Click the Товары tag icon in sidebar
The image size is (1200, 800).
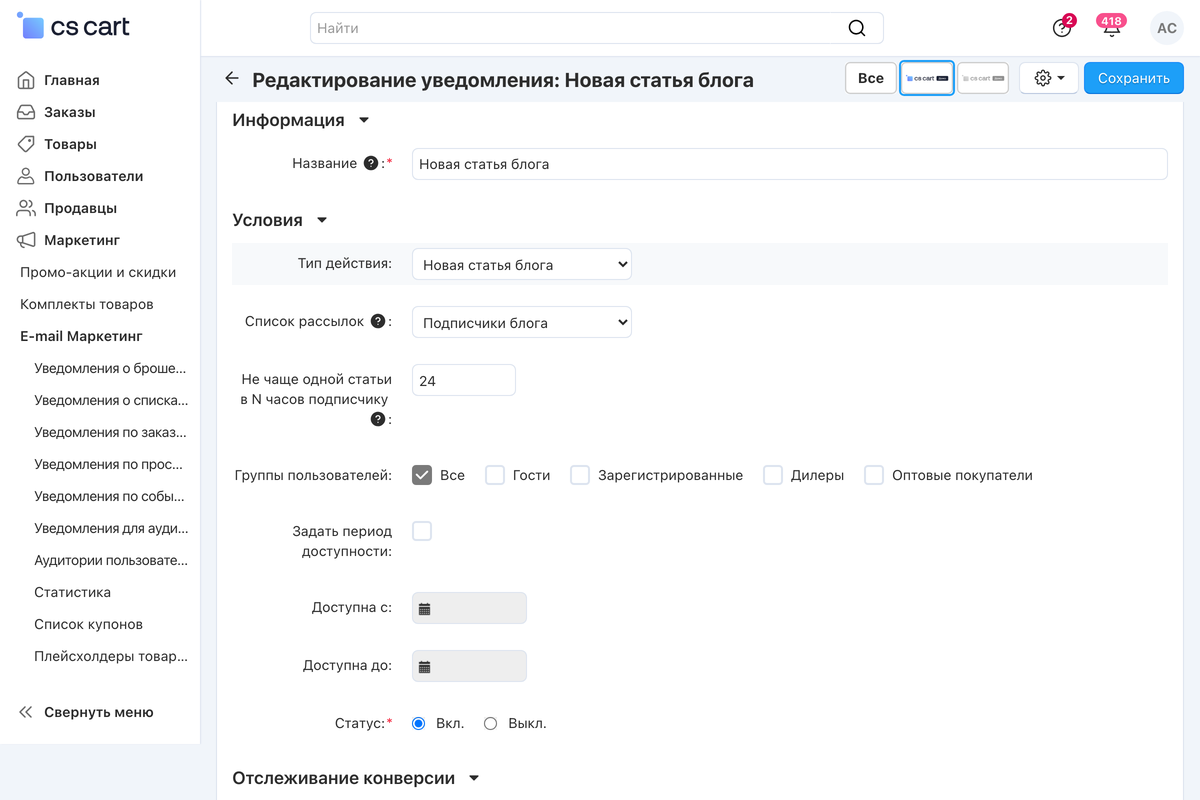[26, 144]
